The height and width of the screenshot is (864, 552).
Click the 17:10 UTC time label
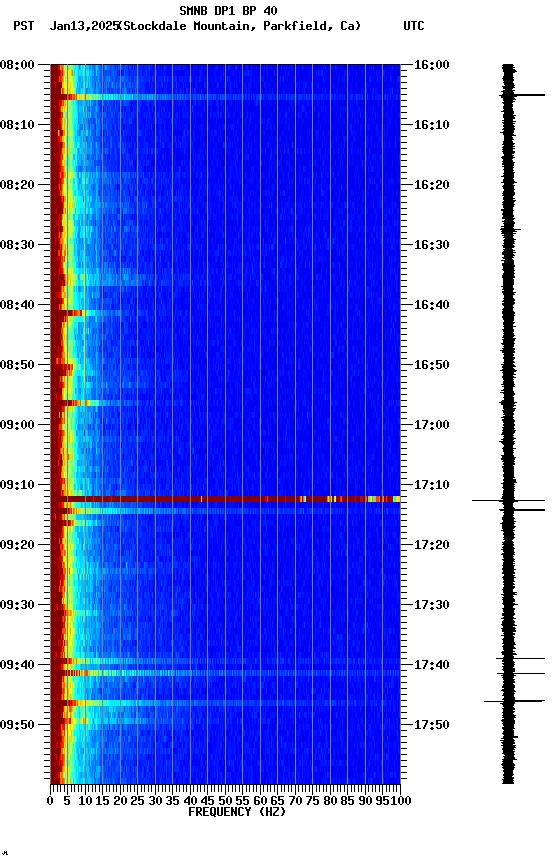(x=431, y=485)
